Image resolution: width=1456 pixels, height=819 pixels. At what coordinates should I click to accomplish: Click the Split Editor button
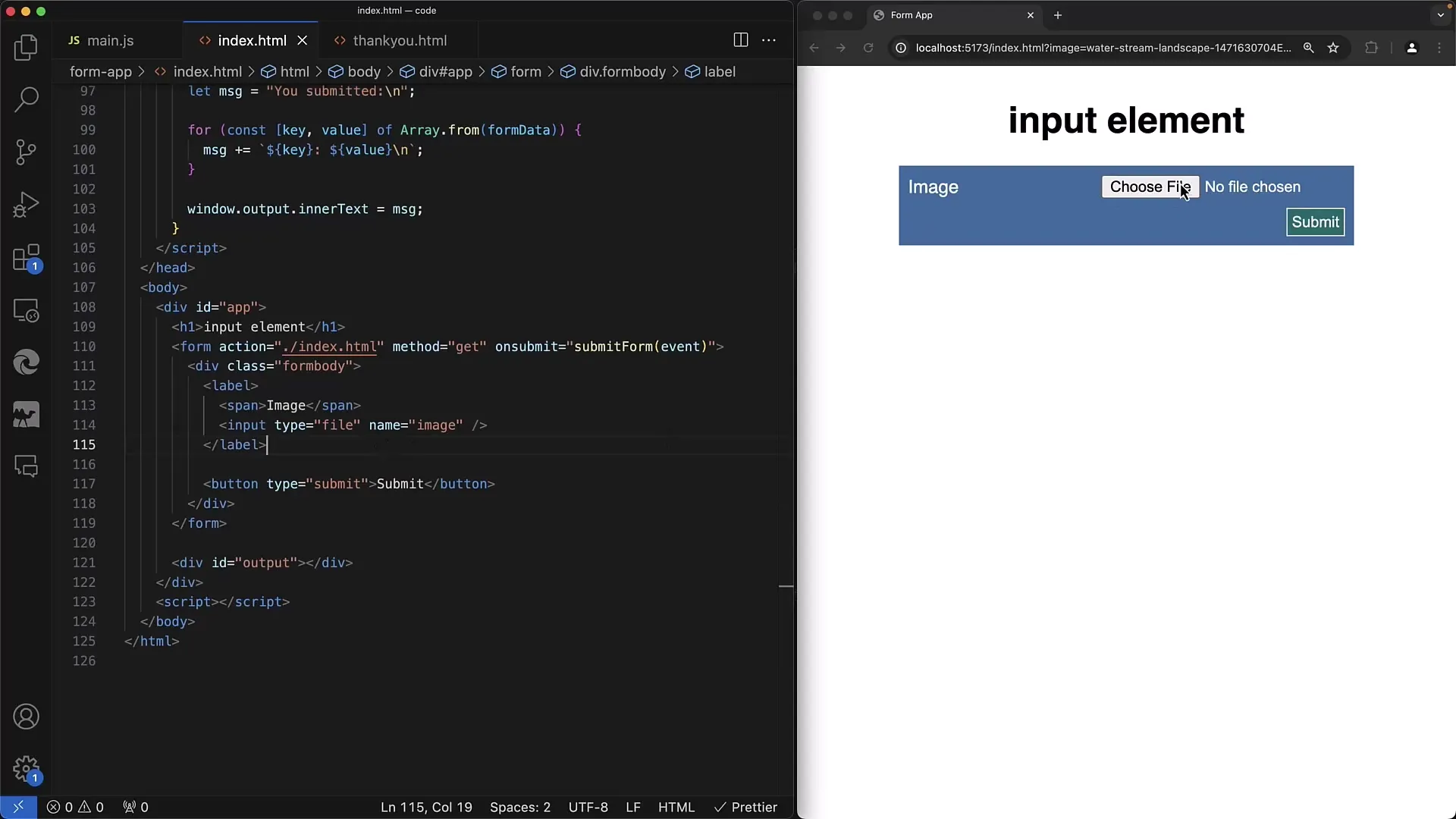coord(741,40)
